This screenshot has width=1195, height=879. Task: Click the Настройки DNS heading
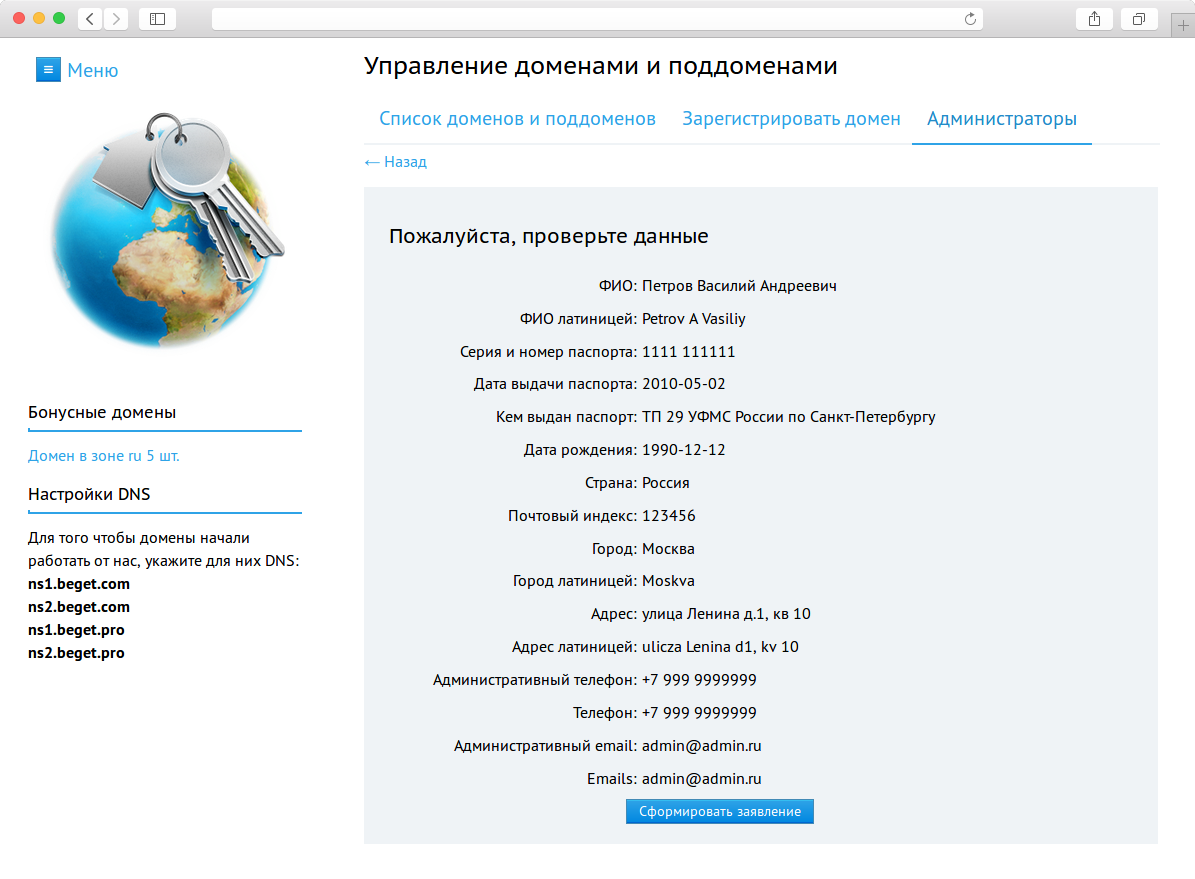coord(89,494)
